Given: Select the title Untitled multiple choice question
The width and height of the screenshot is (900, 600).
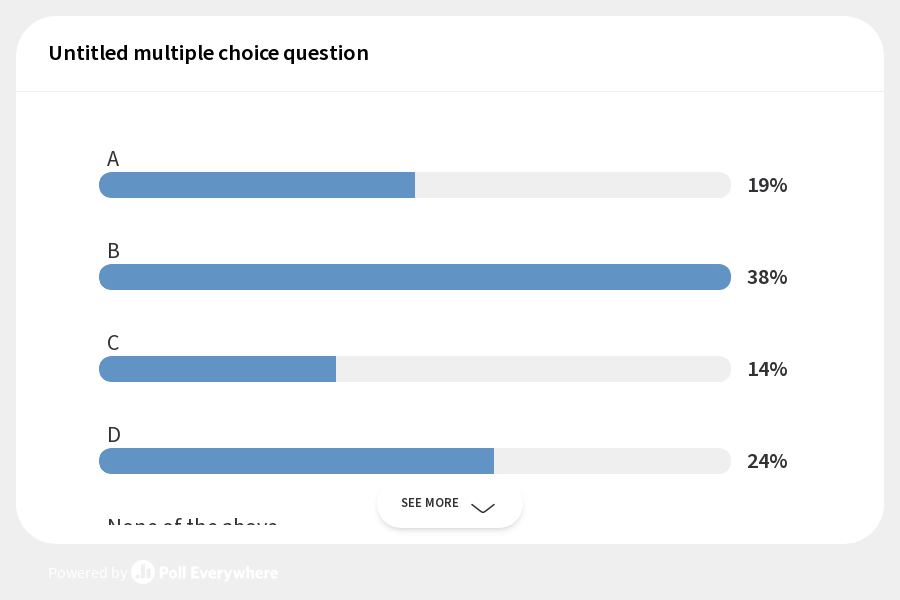Looking at the screenshot, I should 208,53.
